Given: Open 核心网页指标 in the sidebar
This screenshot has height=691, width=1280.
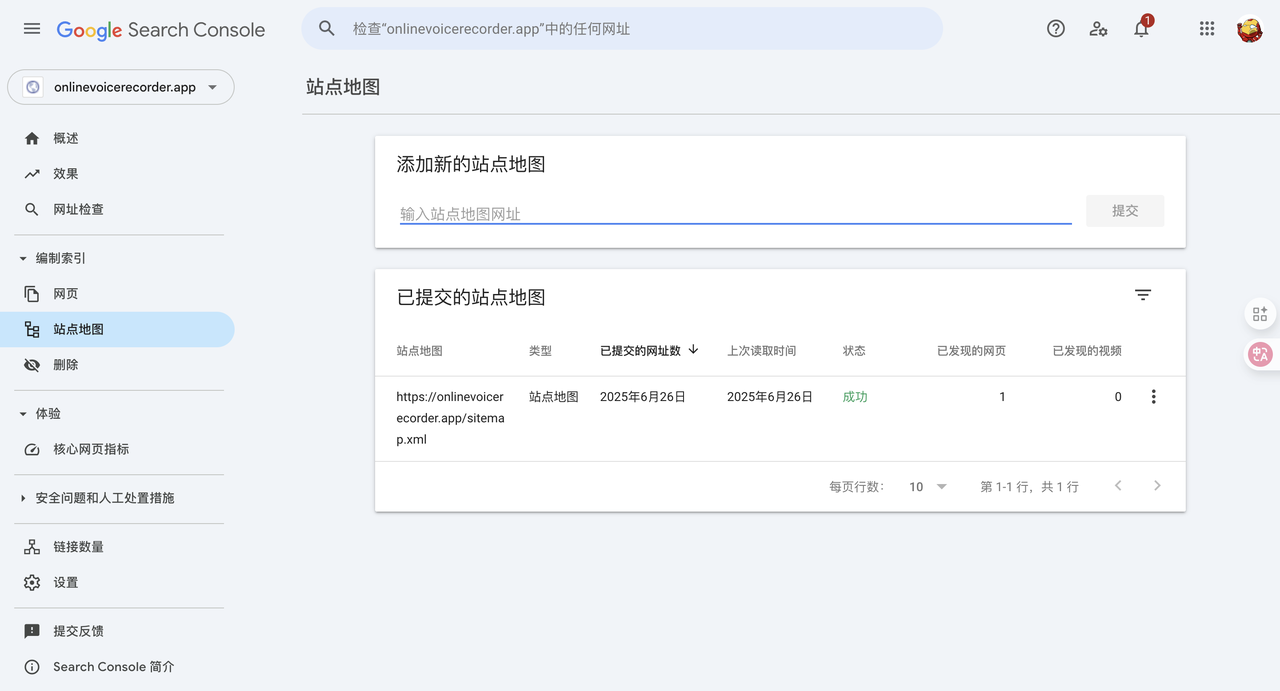Looking at the screenshot, I should (x=90, y=450).
